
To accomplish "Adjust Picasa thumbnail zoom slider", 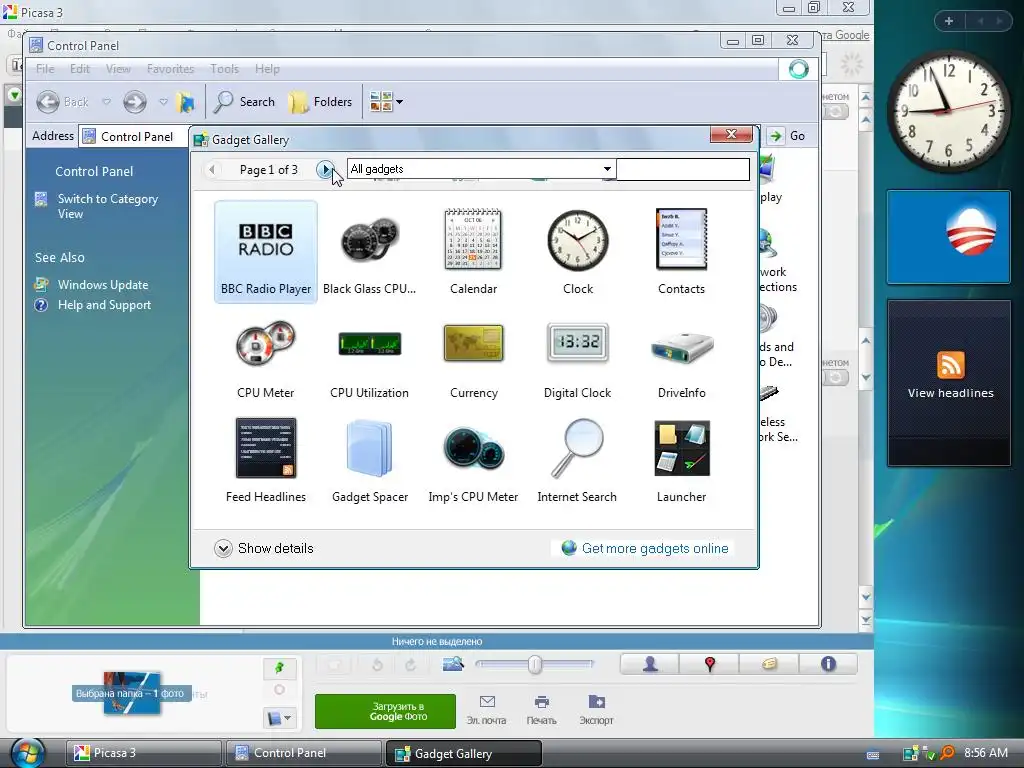I will tap(535, 664).
